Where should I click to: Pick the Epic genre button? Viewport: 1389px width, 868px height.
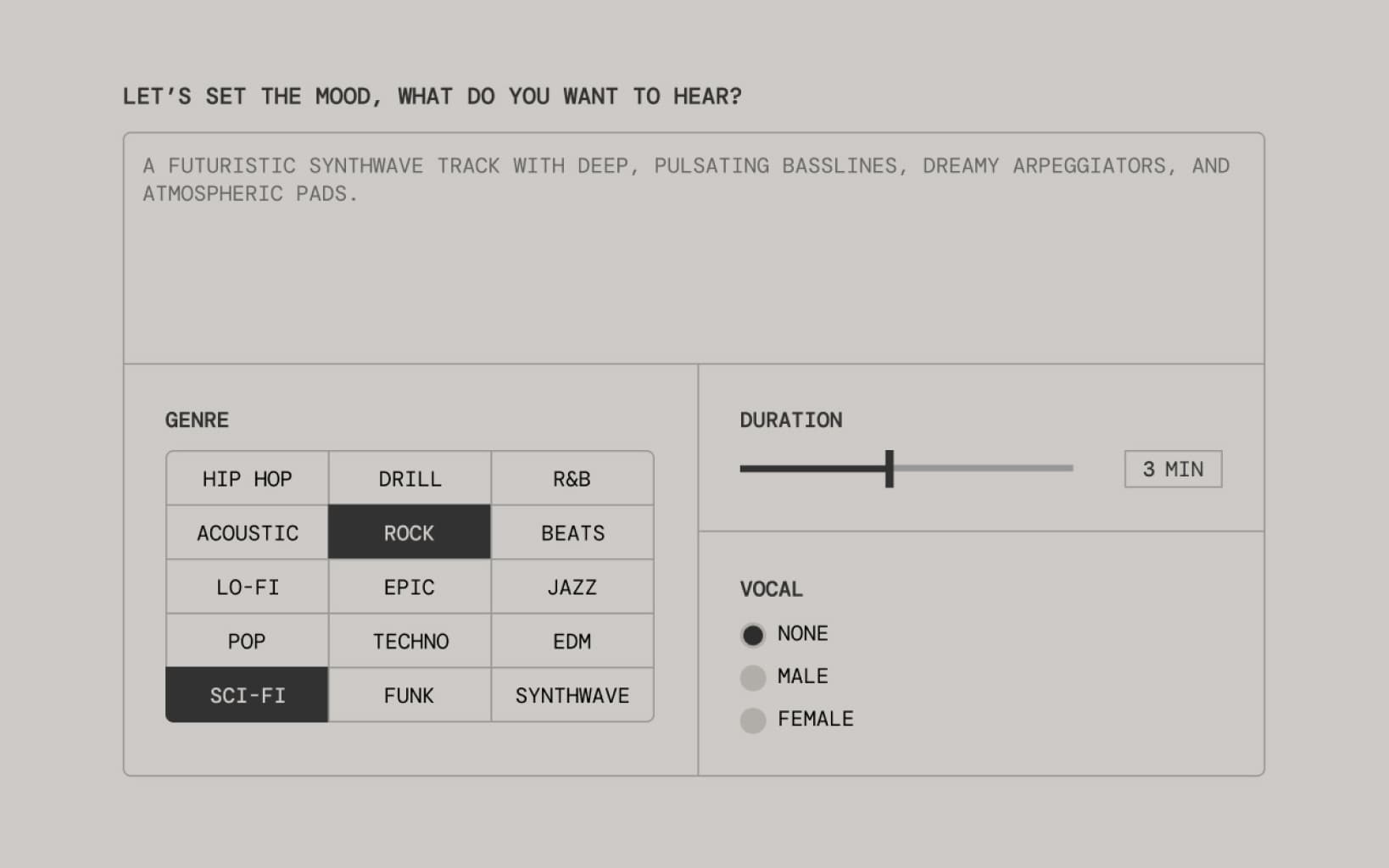(410, 587)
